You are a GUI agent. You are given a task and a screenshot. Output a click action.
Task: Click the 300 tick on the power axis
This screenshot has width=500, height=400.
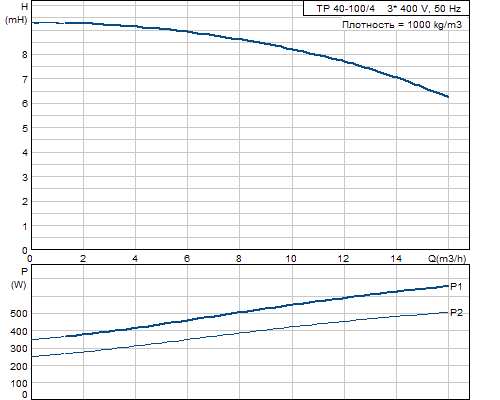coord(19,349)
